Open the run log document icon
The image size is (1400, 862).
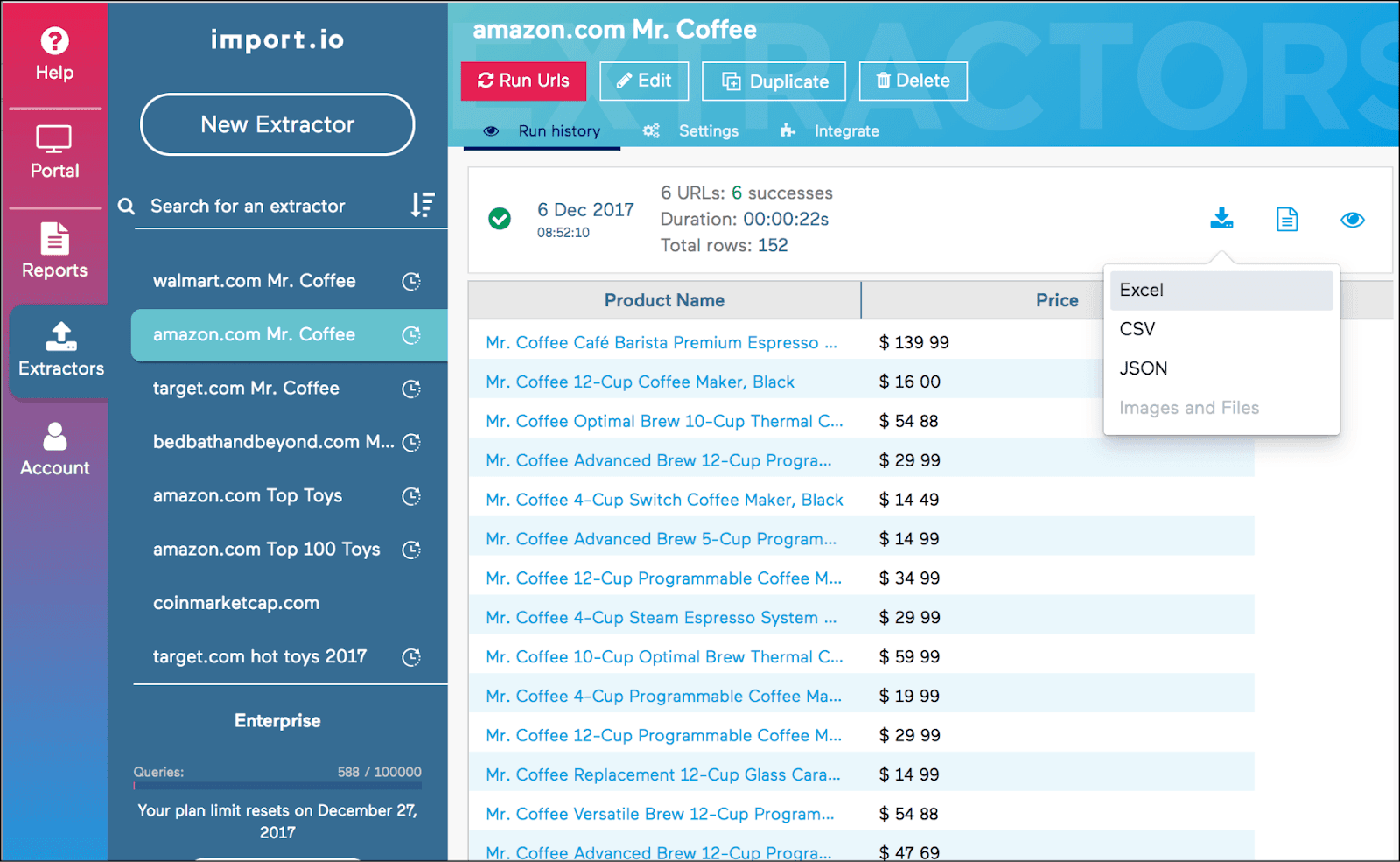(x=1287, y=219)
